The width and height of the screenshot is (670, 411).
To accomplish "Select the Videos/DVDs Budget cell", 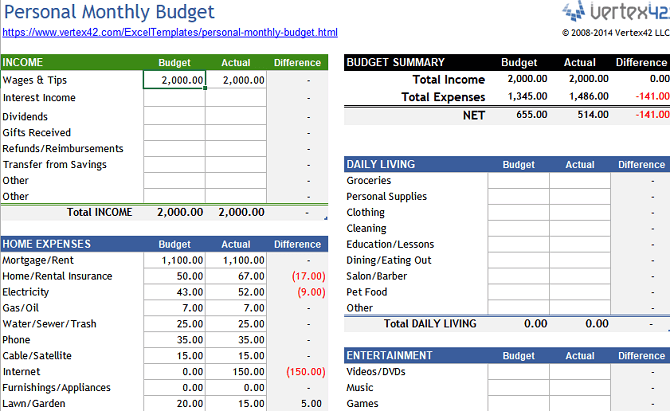I will pyautogui.click(x=518, y=372).
